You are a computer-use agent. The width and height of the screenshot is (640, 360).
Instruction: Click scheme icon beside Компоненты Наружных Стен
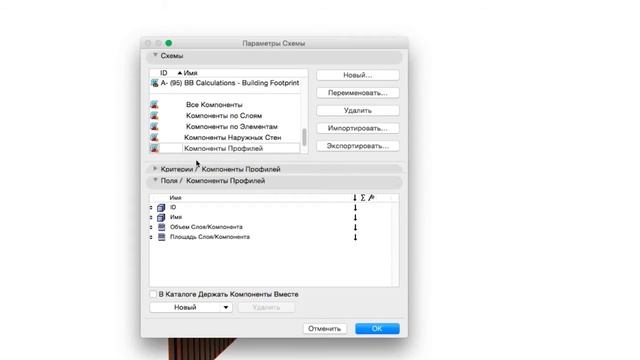154,138
